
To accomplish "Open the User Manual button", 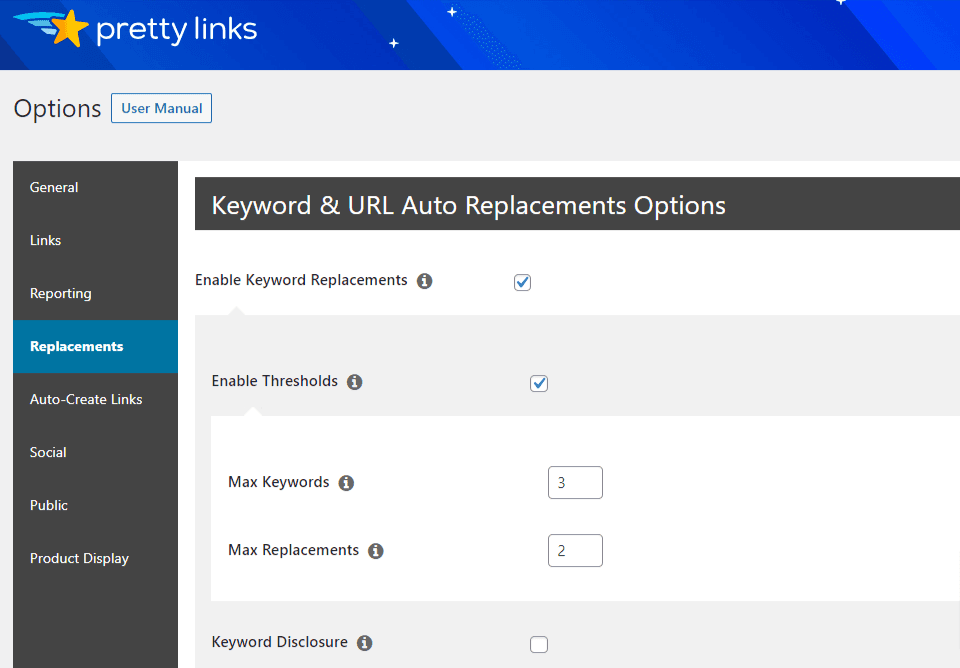I will click(161, 108).
